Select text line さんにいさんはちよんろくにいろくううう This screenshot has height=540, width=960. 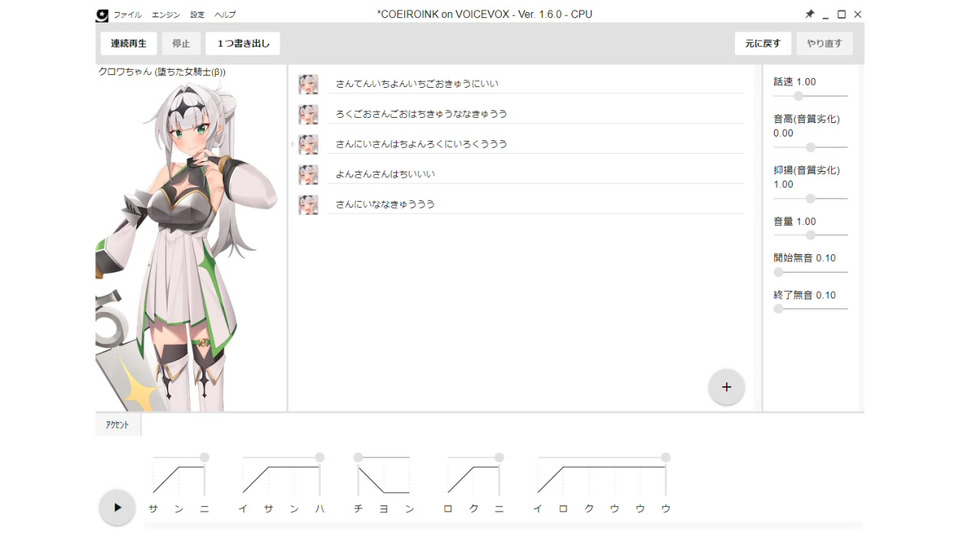pos(536,144)
